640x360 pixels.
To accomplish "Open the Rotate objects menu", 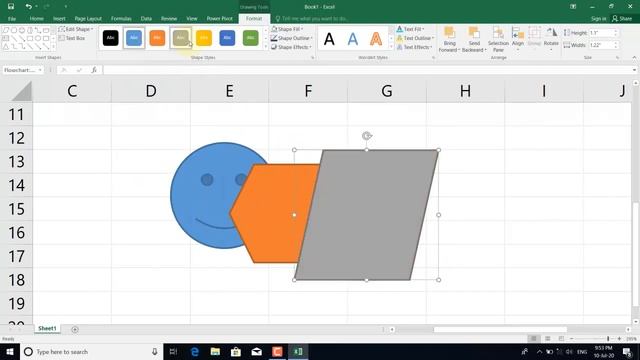I will click(551, 38).
